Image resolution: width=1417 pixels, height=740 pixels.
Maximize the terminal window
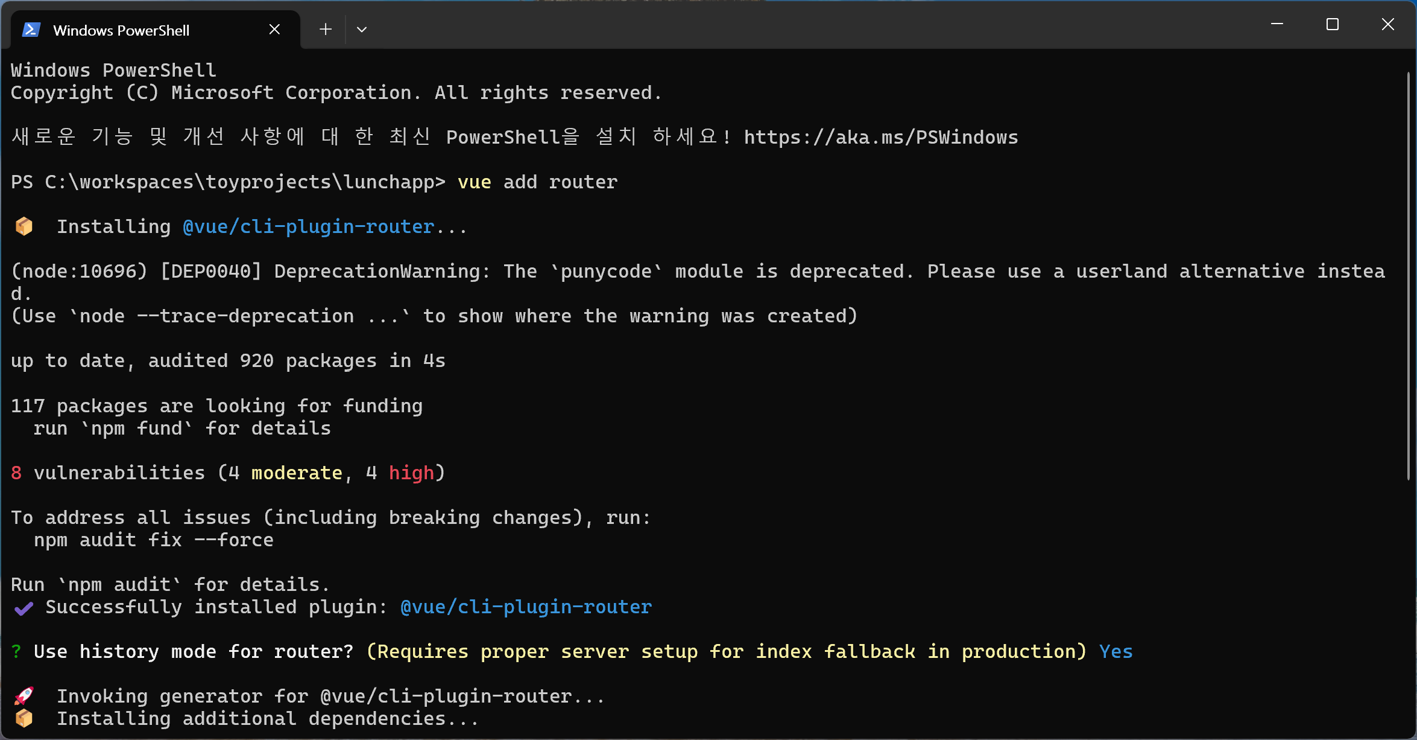click(x=1332, y=24)
